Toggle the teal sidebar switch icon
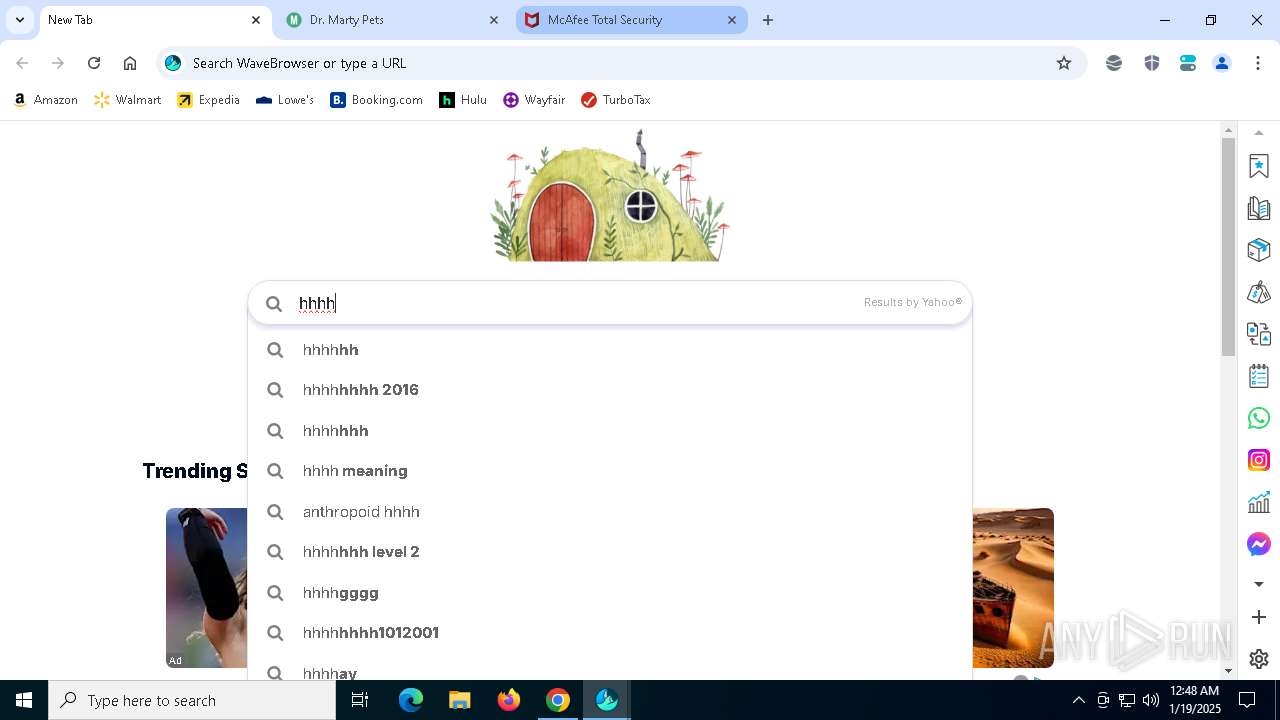Image resolution: width=1280 pixels, height=720 pixels. (x=1188, y=63)
